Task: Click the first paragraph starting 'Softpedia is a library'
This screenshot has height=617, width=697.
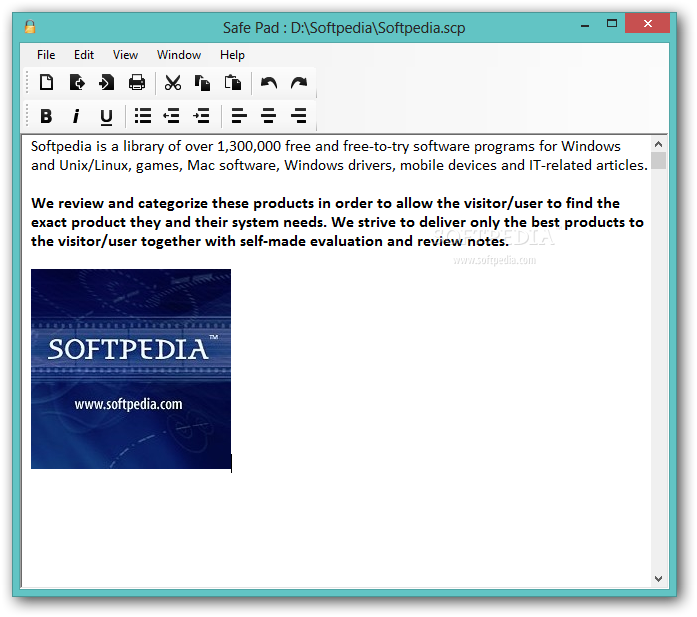Action: pos(339,156)
